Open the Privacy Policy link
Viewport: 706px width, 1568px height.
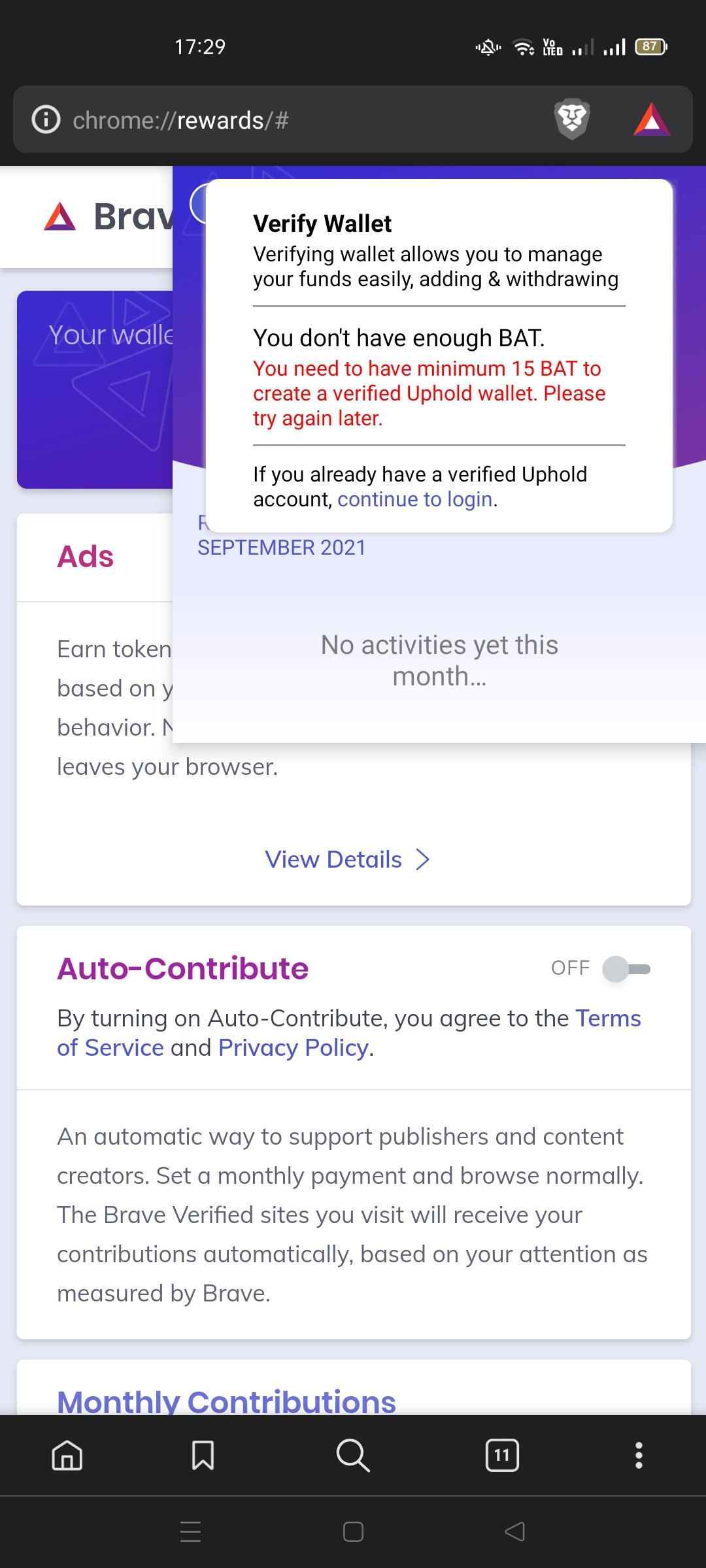tap(294, 1048)
